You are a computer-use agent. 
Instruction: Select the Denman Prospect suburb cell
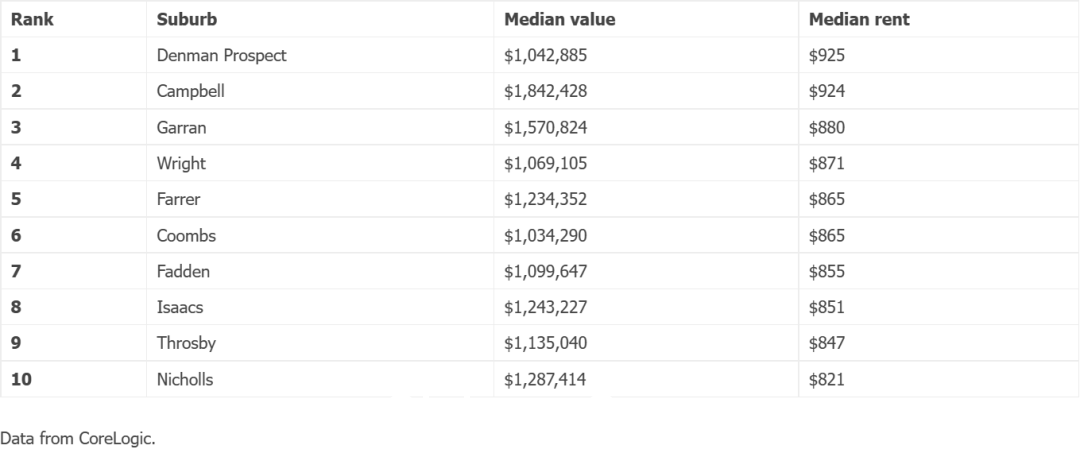[x=320, y=55]
